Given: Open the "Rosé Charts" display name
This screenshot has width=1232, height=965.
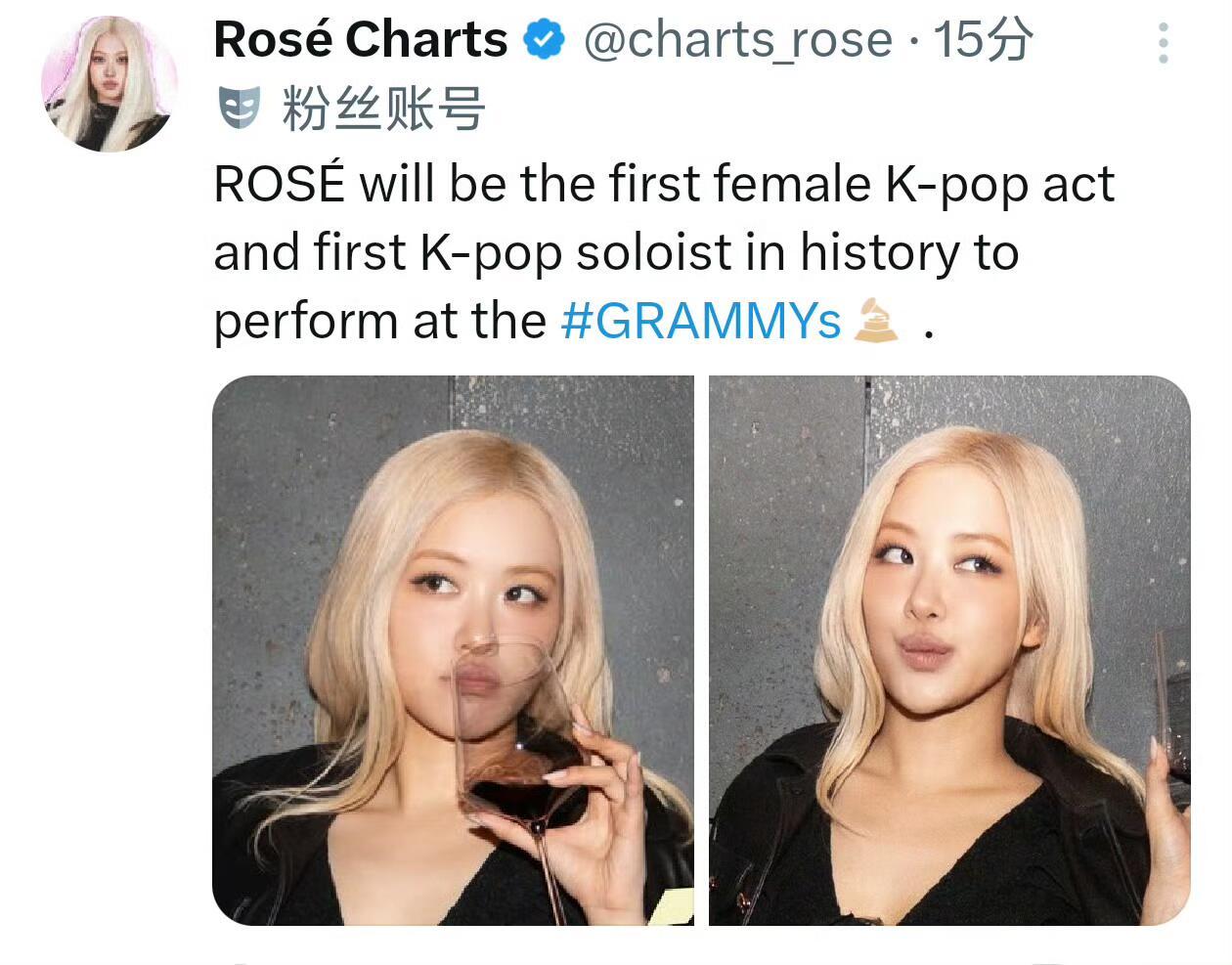Looking at the screenshot, I should [x=360, y=40].
